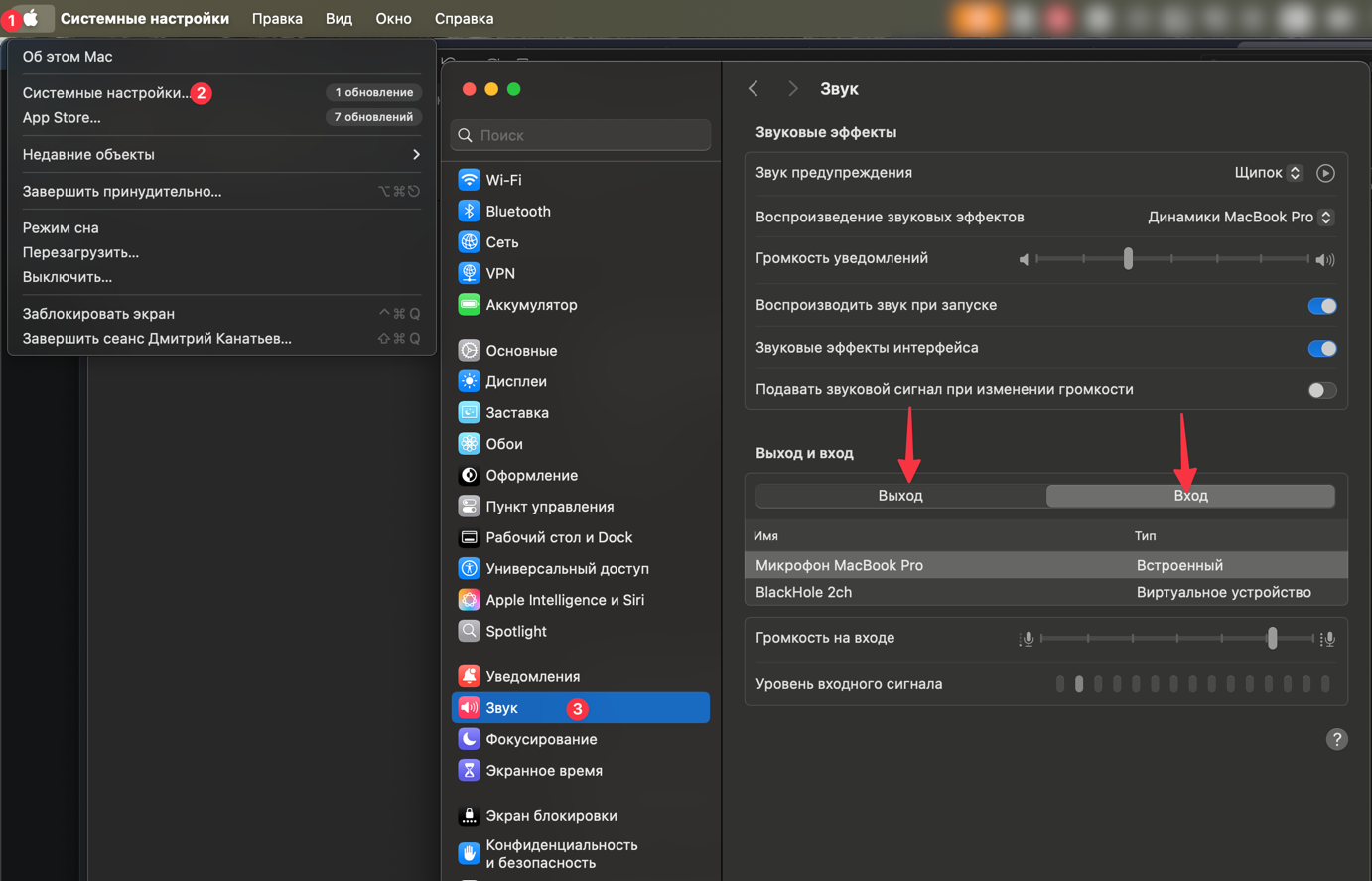Select the Заставка screen saver icon
Viewport: 1372px width, 881px height.
point(469,413)
